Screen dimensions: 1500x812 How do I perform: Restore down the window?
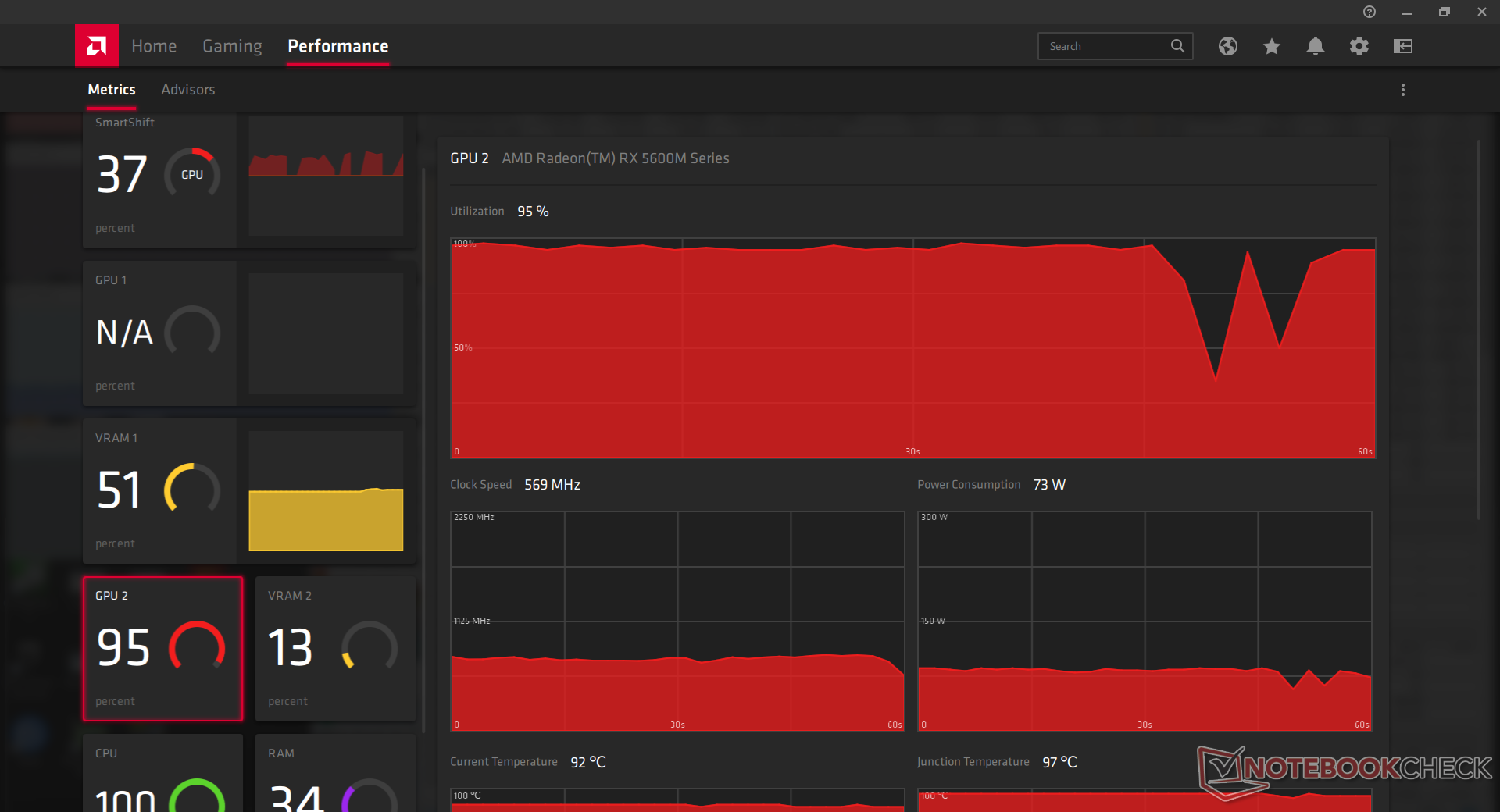pos(1445,12)
